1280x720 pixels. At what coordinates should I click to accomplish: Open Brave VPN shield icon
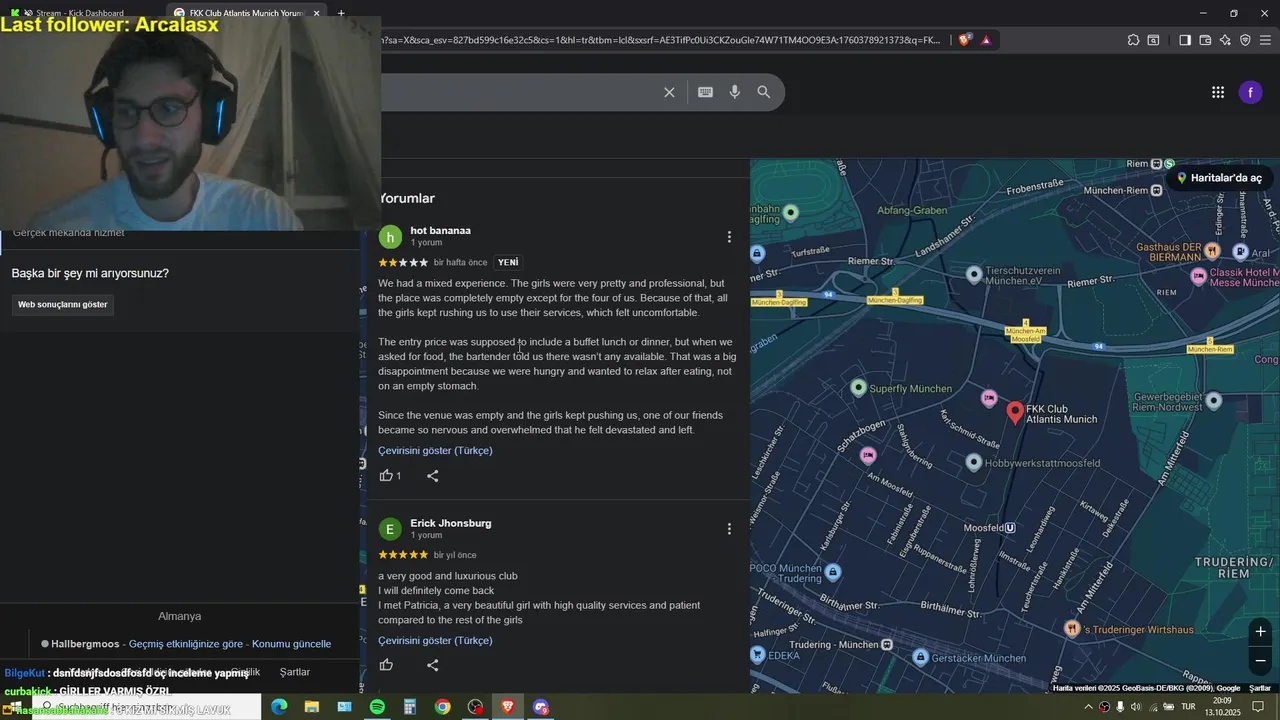tap(1245, 40)
